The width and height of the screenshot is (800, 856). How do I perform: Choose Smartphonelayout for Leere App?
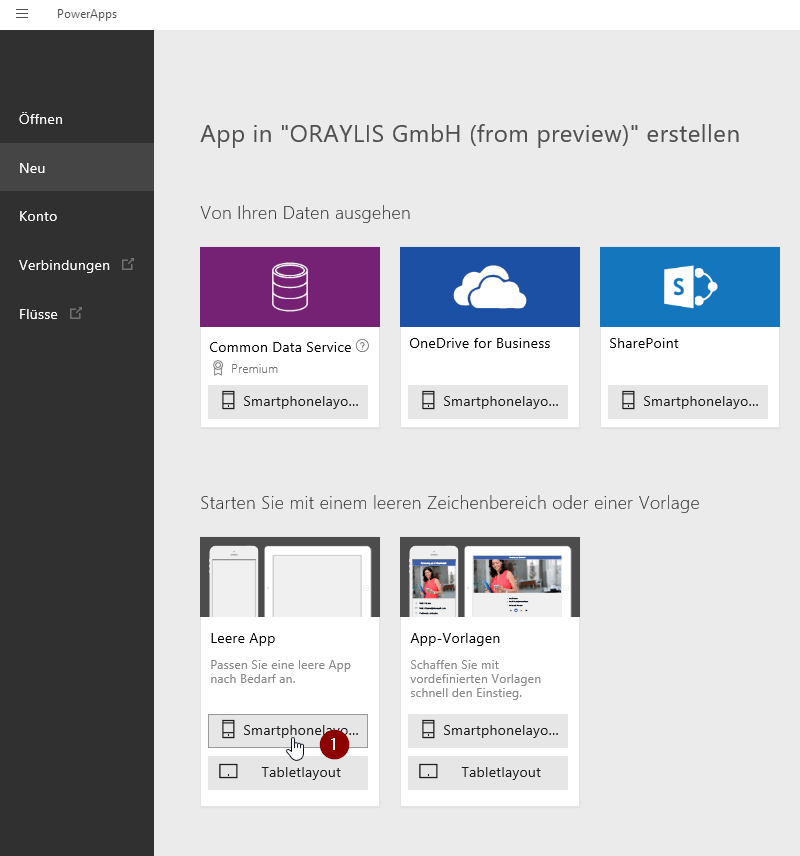[288, 730]
